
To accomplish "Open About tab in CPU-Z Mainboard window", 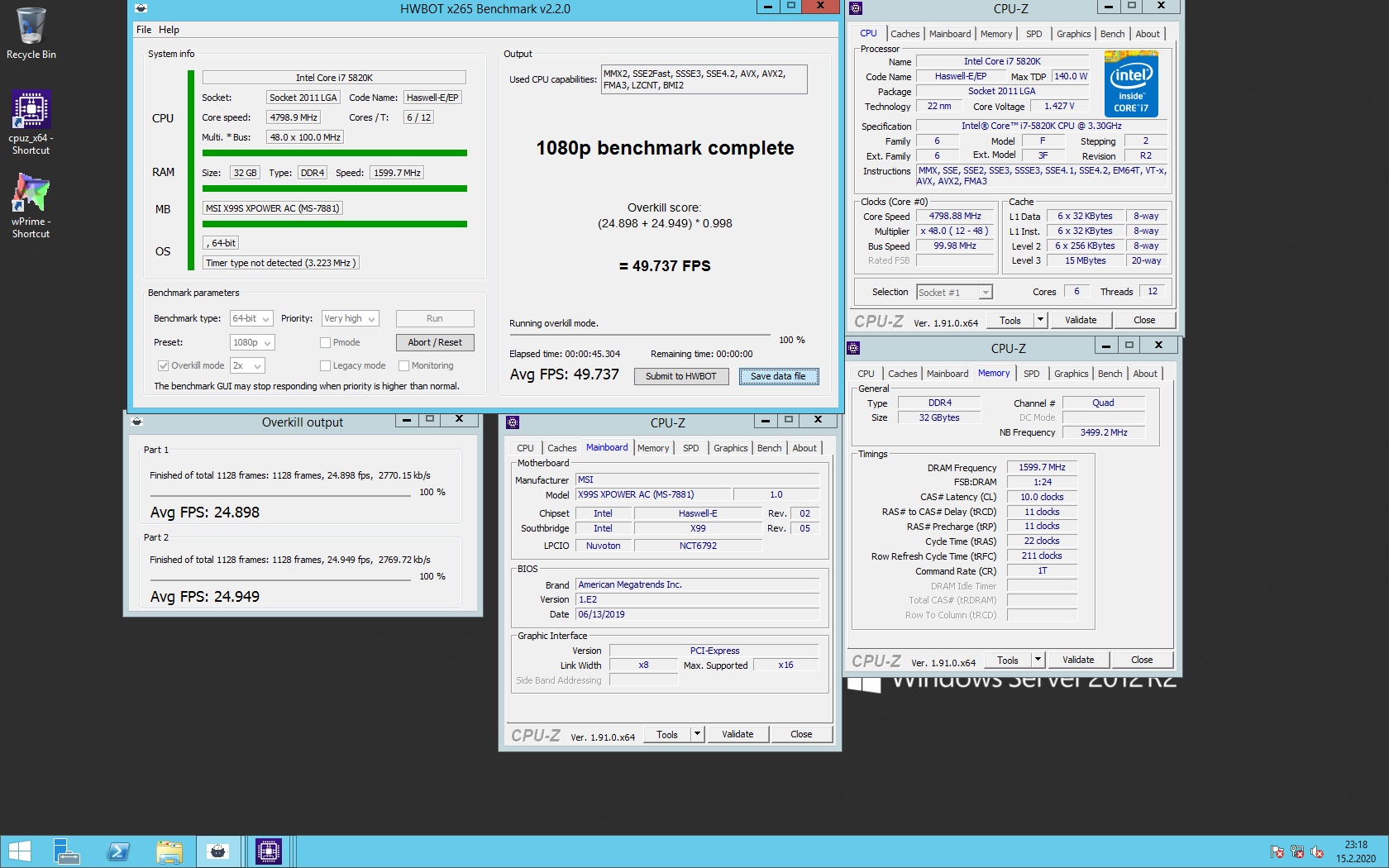I will click(x=804, y=448).
